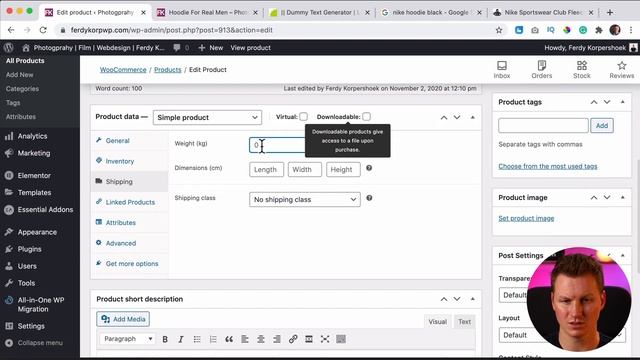Click the WordPress logo in admin bar
The width and height of the screenshot is (640, 360).
click(9, 48)
